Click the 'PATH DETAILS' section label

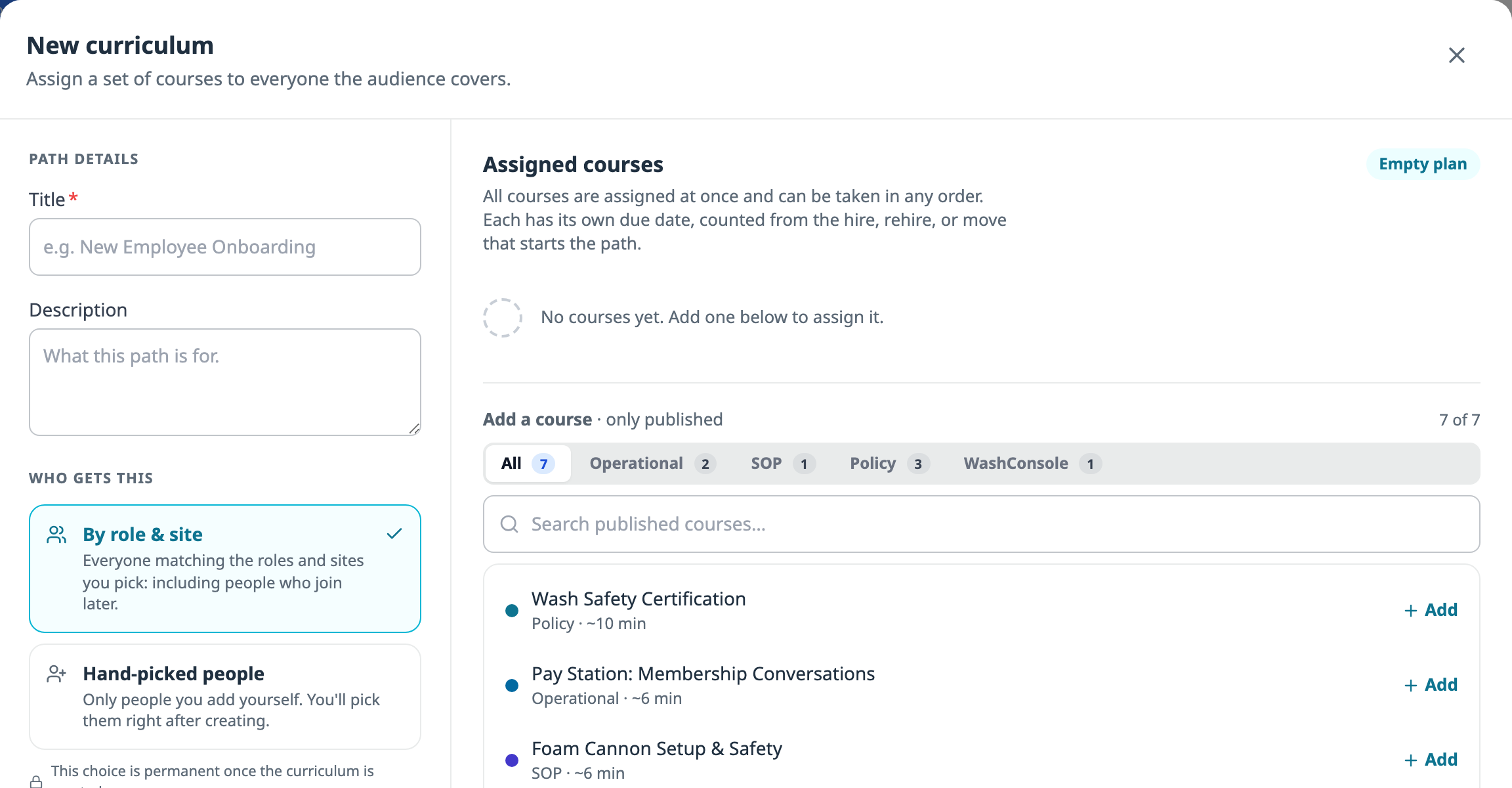pyautogui.click(x=83, y=159)
